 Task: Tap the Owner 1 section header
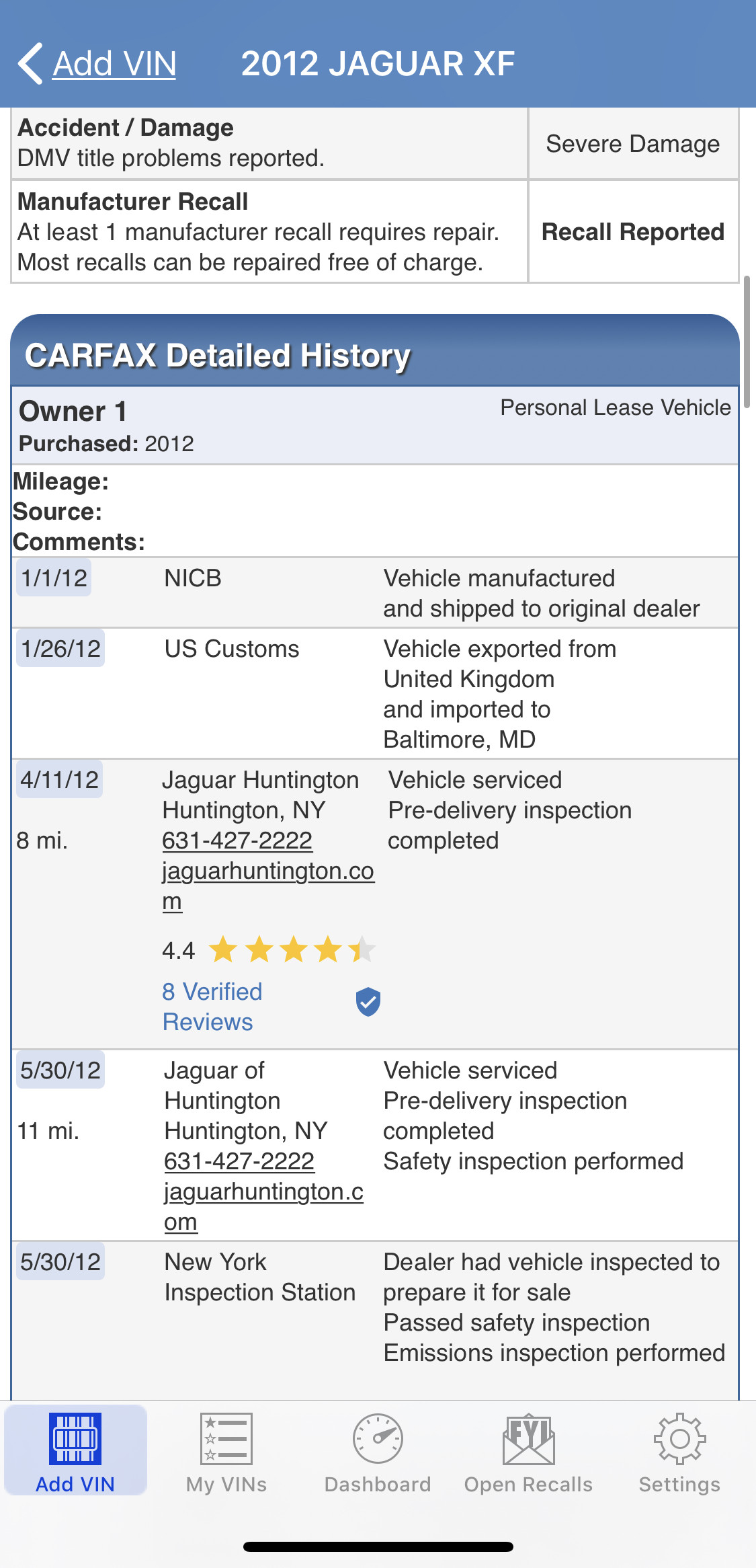tap(73, 411)
